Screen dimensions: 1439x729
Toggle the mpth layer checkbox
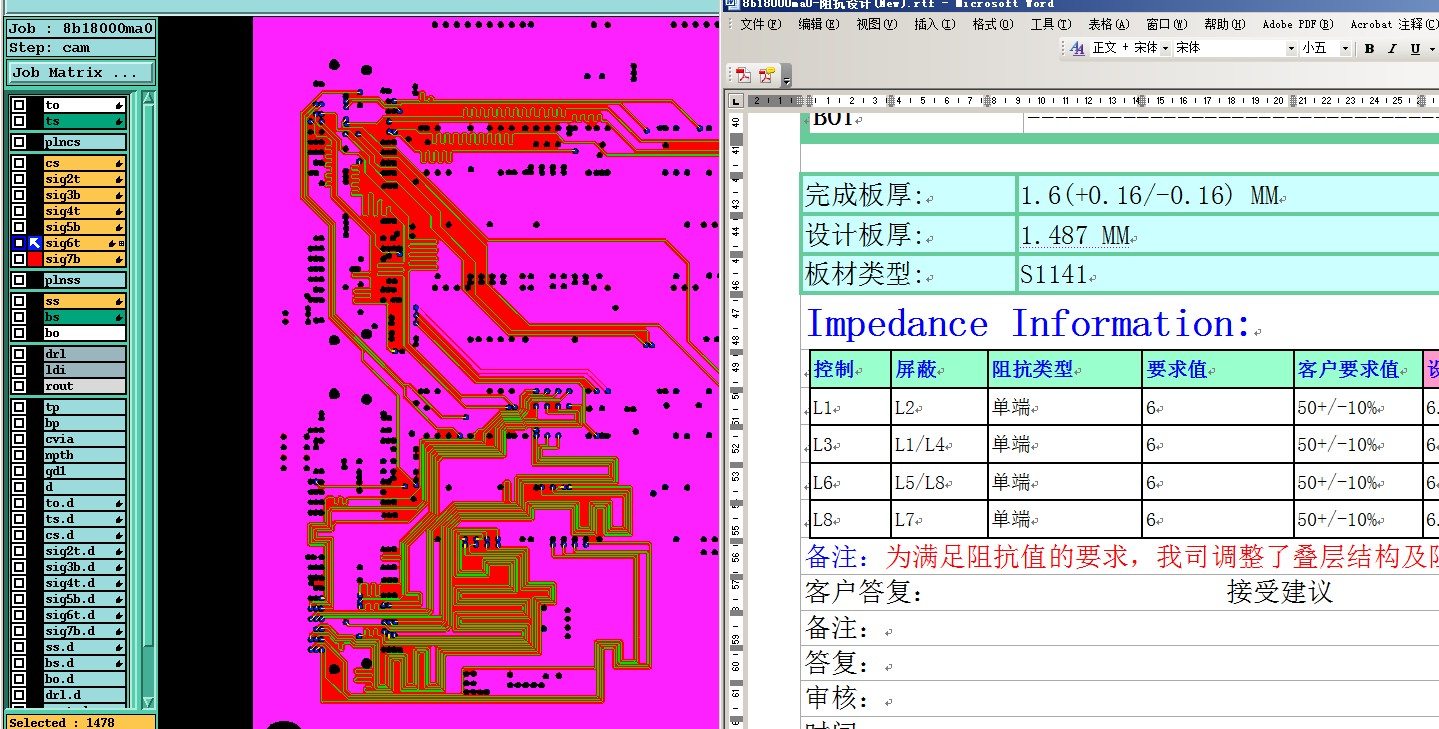[x=19, y=455]
